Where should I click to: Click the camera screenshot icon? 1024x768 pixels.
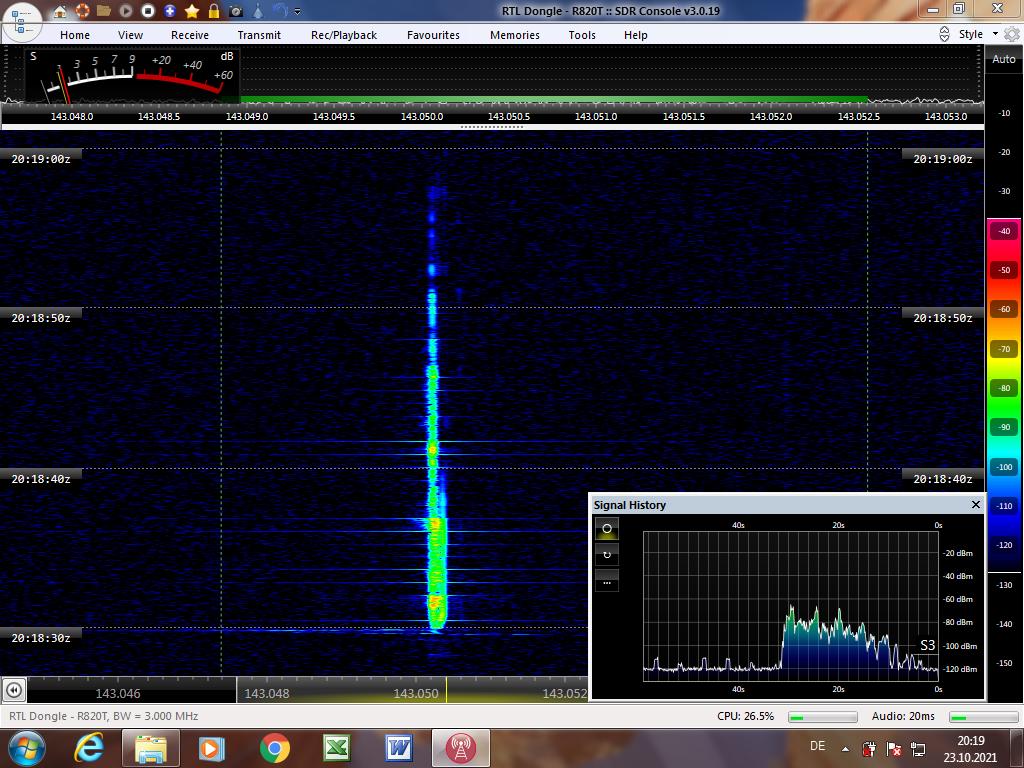236,11
